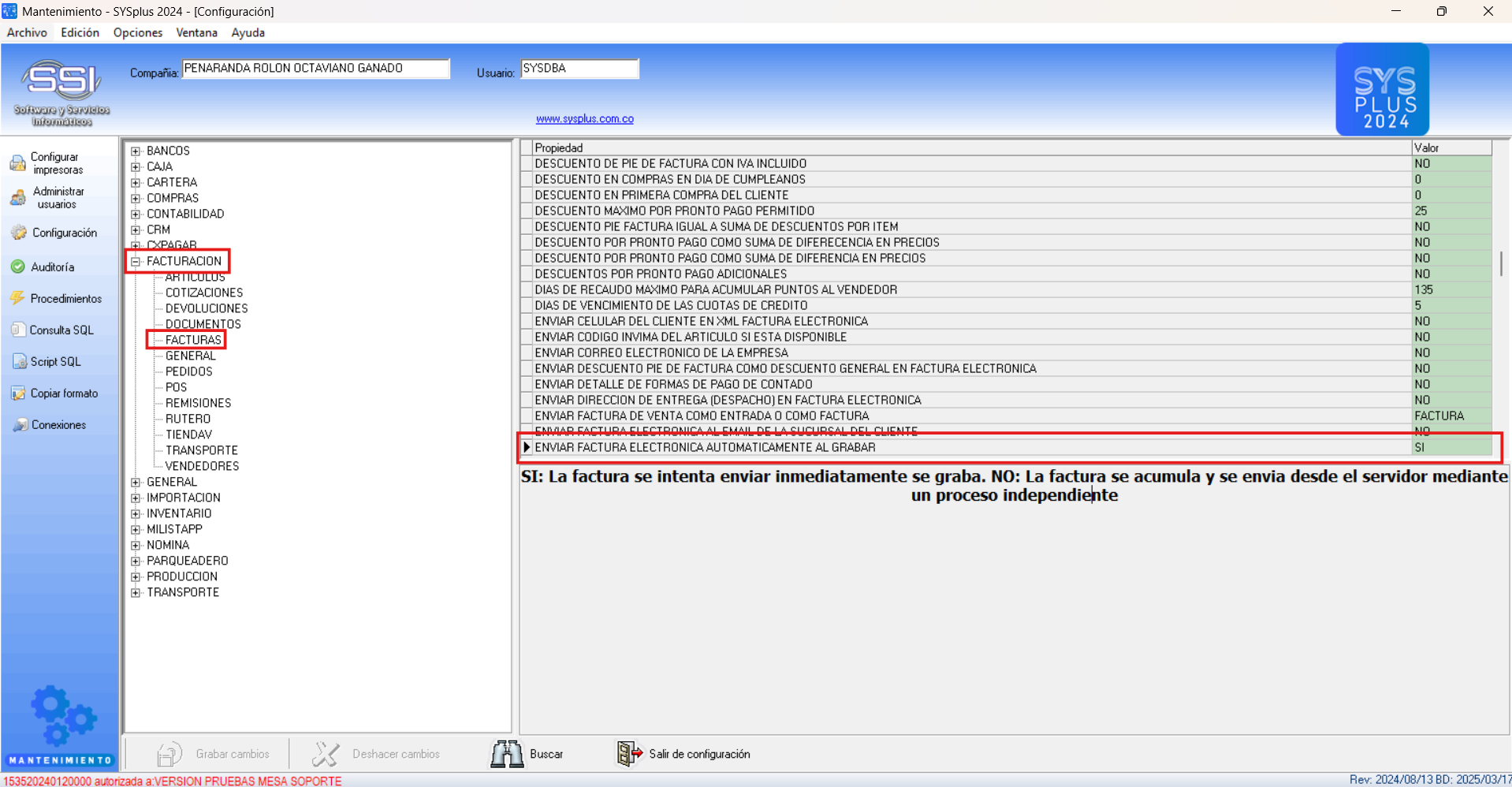
Task: Expand the TRANSPORTE root tree node
Action: tap(136, 592)
